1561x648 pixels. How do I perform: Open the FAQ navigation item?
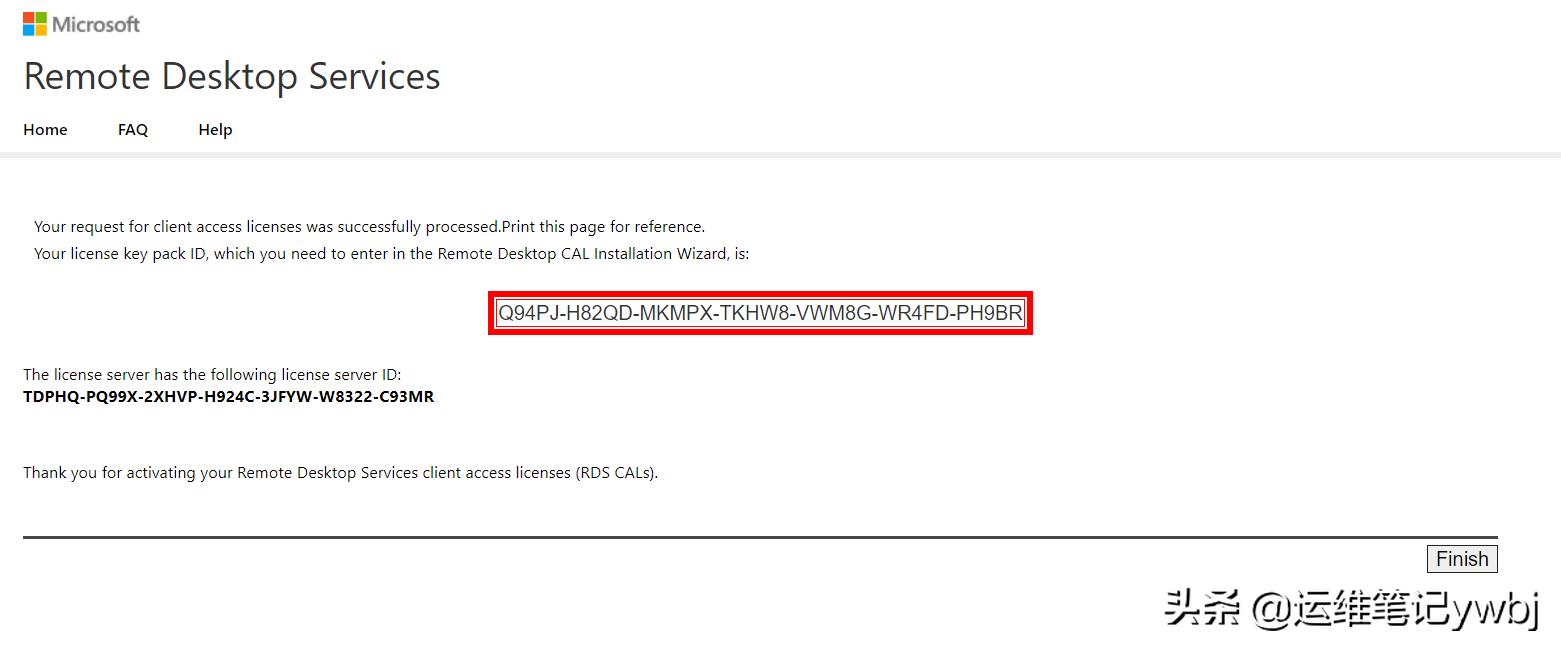tap(133, 129)
